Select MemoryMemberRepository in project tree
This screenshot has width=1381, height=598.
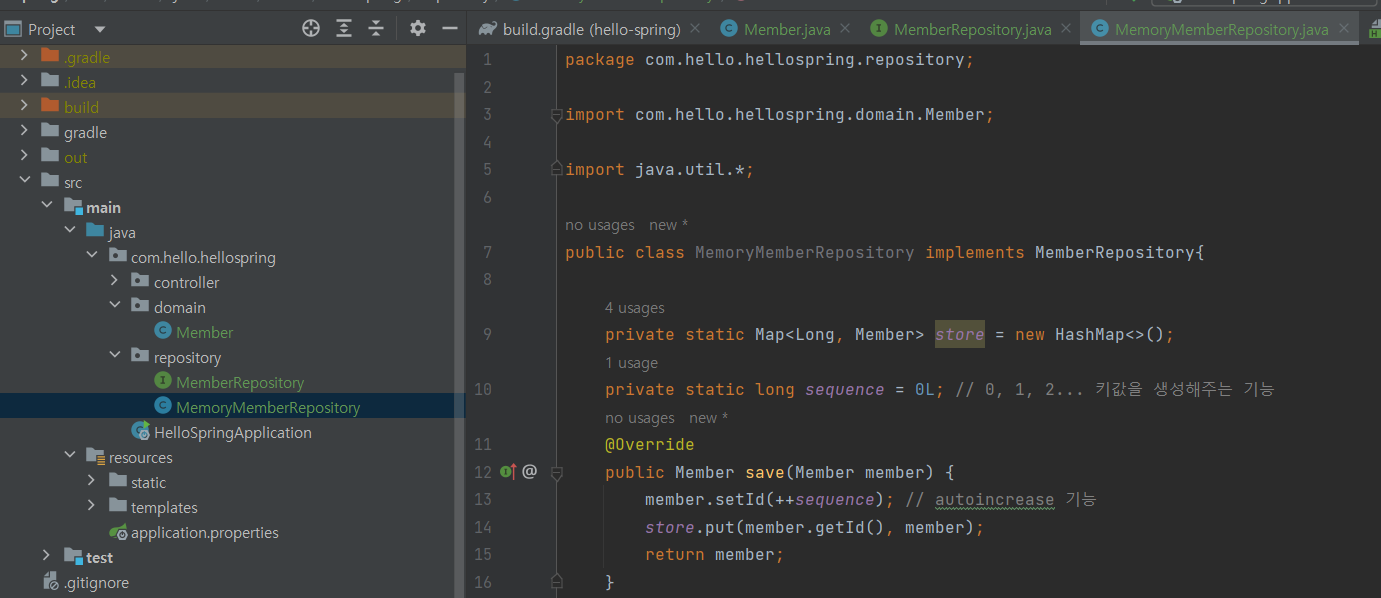point(268,407)
